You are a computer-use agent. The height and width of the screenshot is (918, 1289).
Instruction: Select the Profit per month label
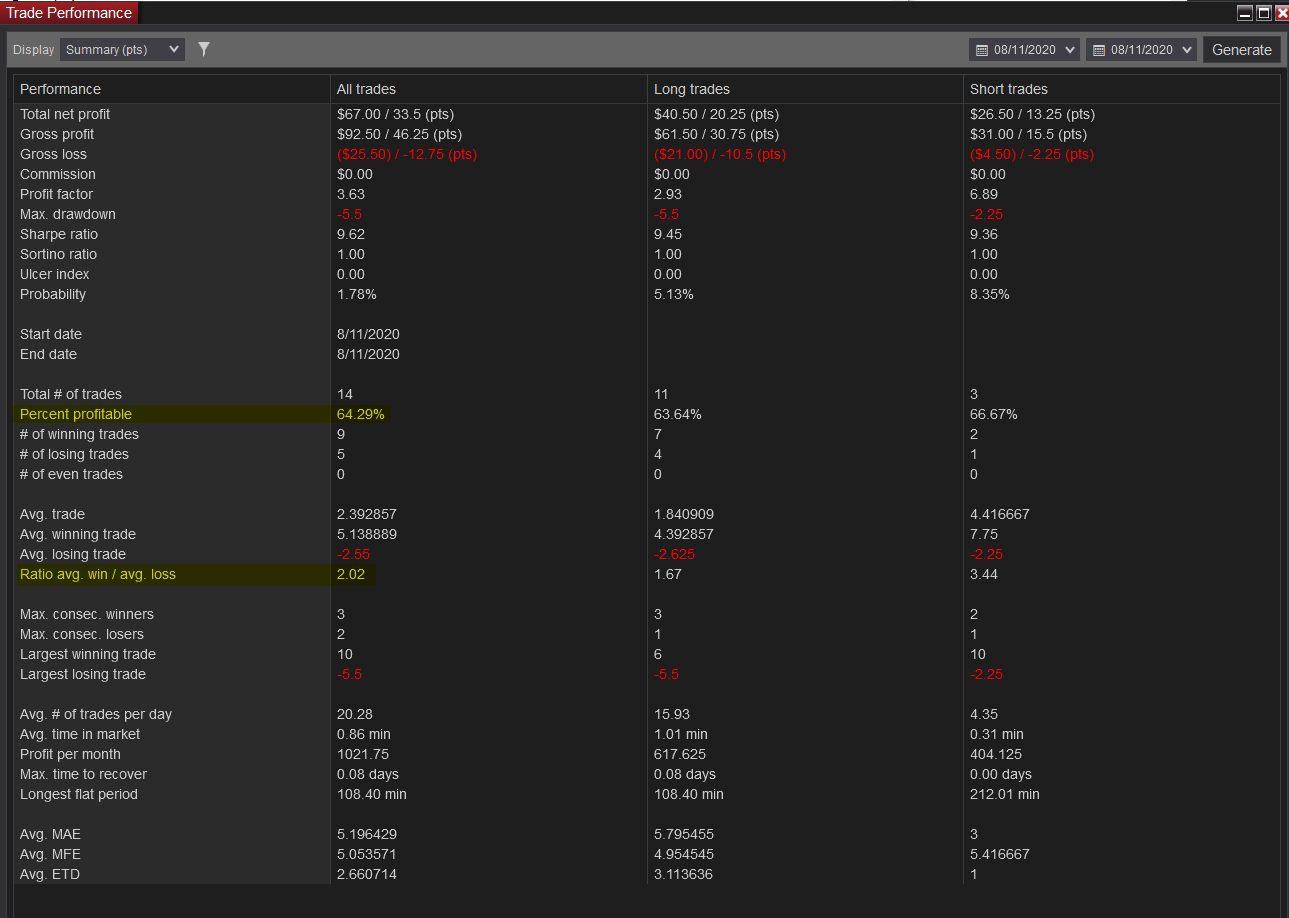pyautogui.click(x=70, y=754)
